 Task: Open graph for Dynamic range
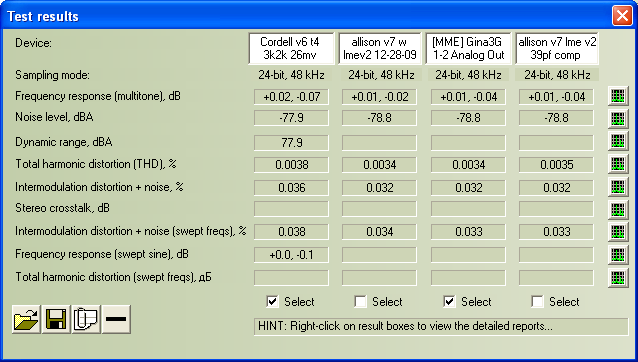(x=618, y=141)
